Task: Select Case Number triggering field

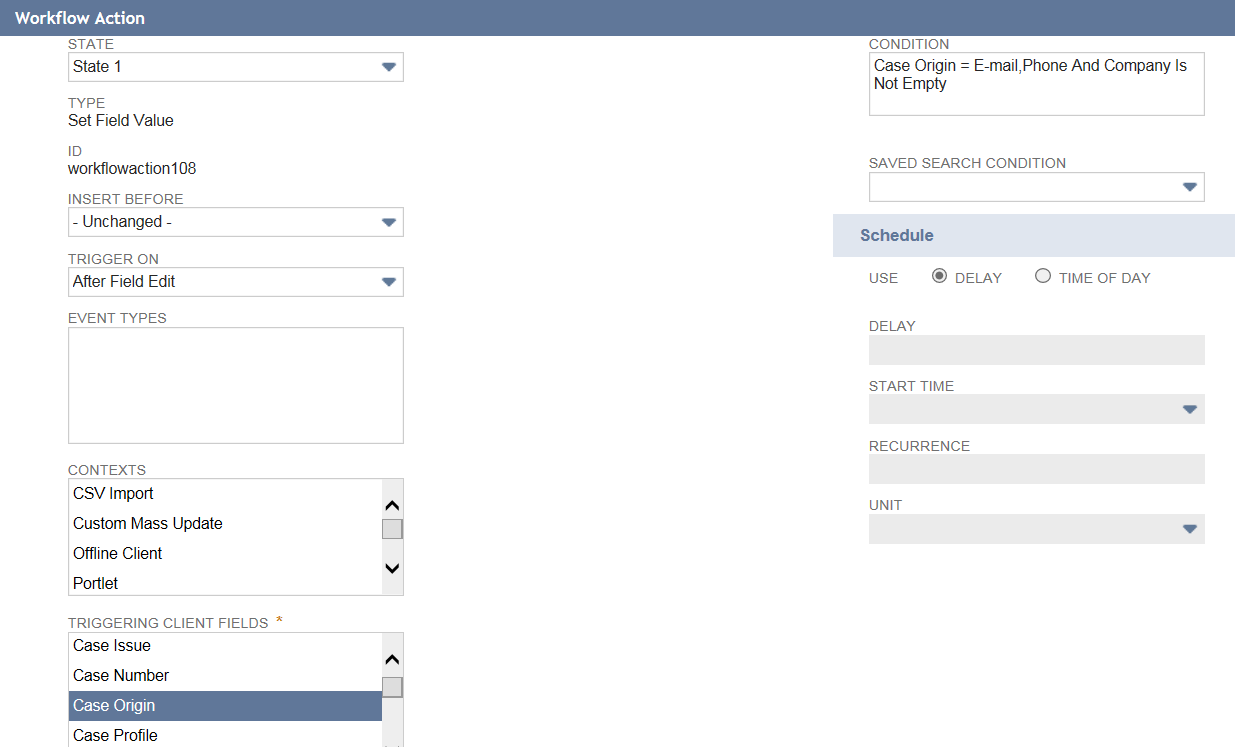Action: pyautogui.click(x=121, y=676)
